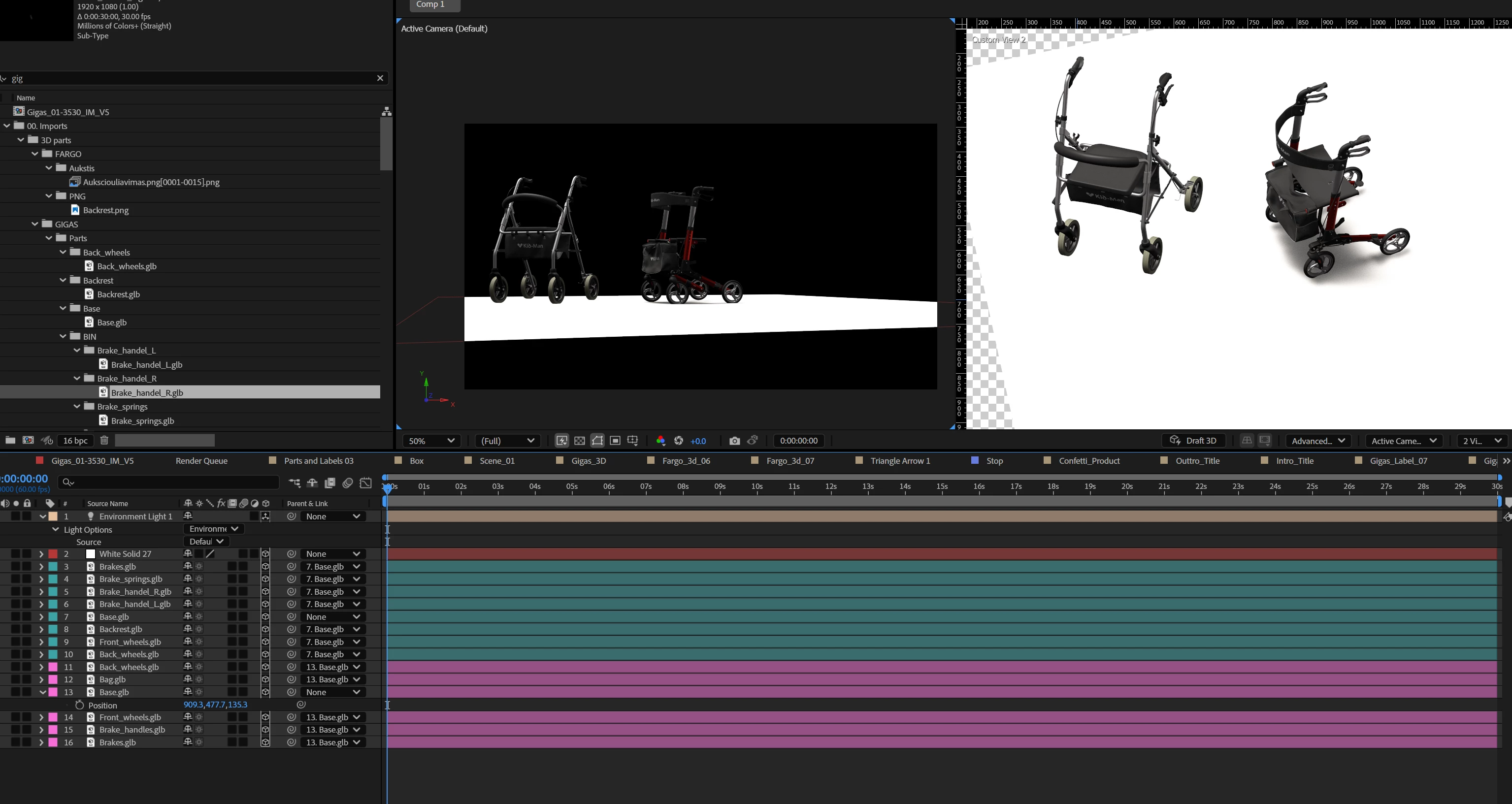Screen dimensions: 1512x804
Task: Switch to the Render Queue tab
Action: point(201,461)
